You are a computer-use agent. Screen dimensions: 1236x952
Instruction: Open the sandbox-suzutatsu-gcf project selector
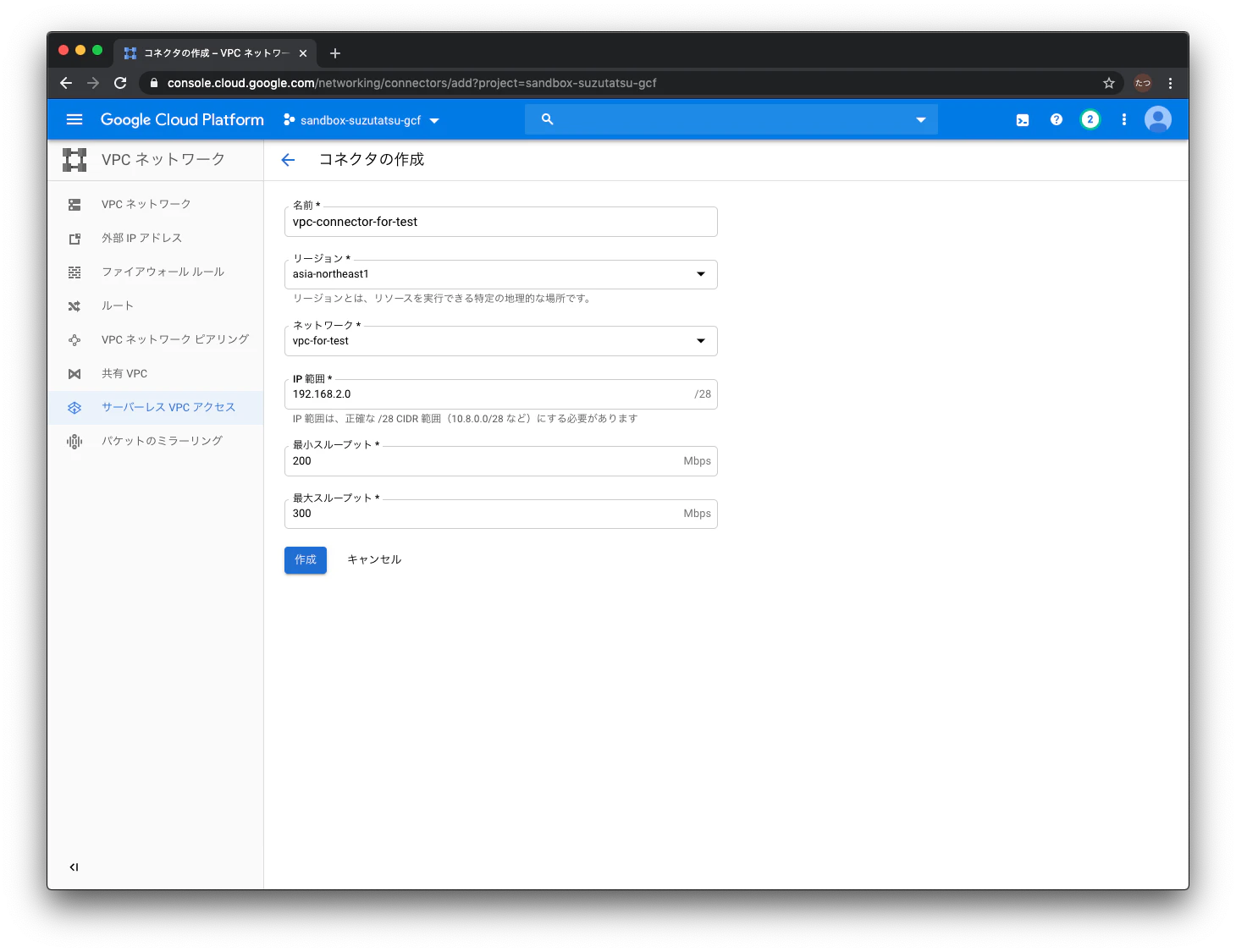pyautogui.click(x=361, y=120)
